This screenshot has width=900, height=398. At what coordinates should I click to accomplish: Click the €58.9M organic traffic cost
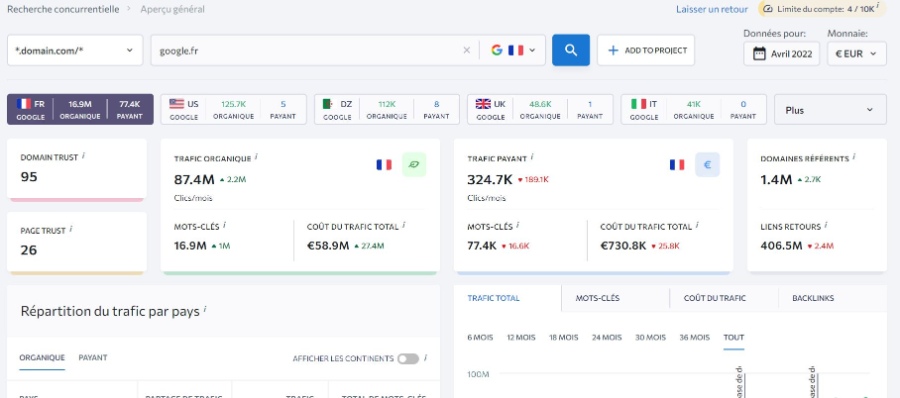(328, 245)
